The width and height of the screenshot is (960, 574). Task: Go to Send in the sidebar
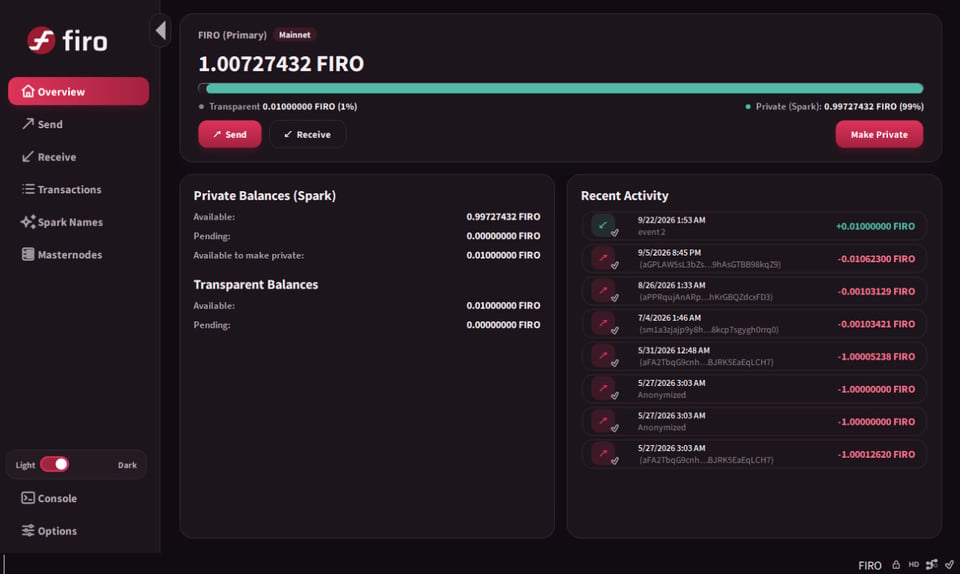click(x=78, y=124)
